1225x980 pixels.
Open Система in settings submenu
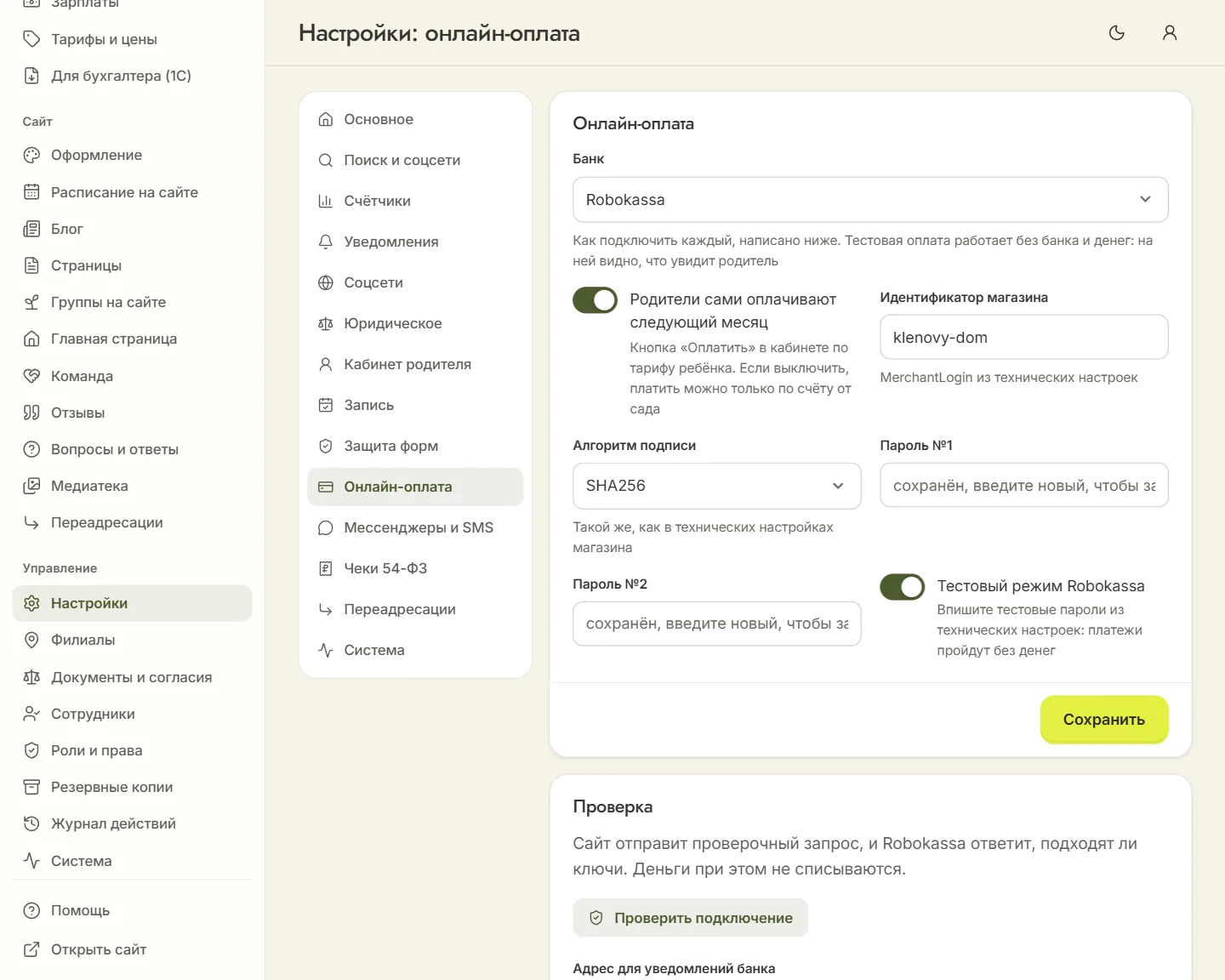point(415,650)
